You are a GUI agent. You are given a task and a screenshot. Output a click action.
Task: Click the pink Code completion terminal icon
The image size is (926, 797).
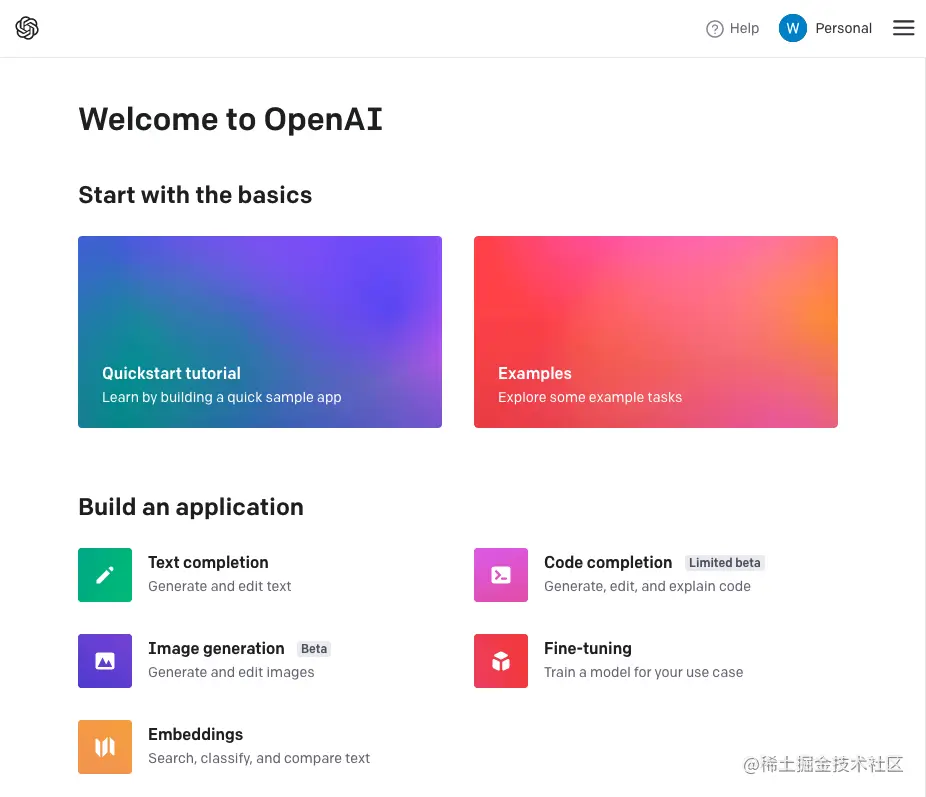coord(501,574)
